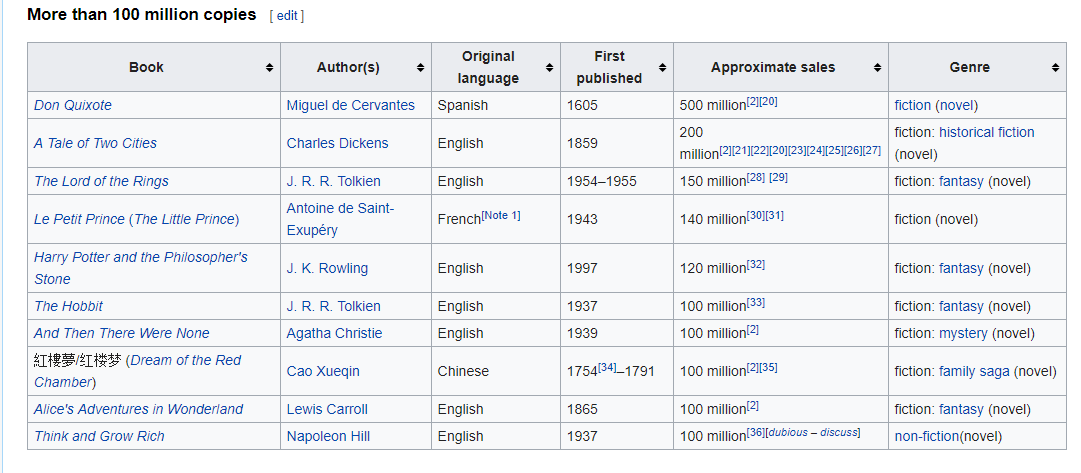Sort table by Genre column arrows

[1055, 68]
